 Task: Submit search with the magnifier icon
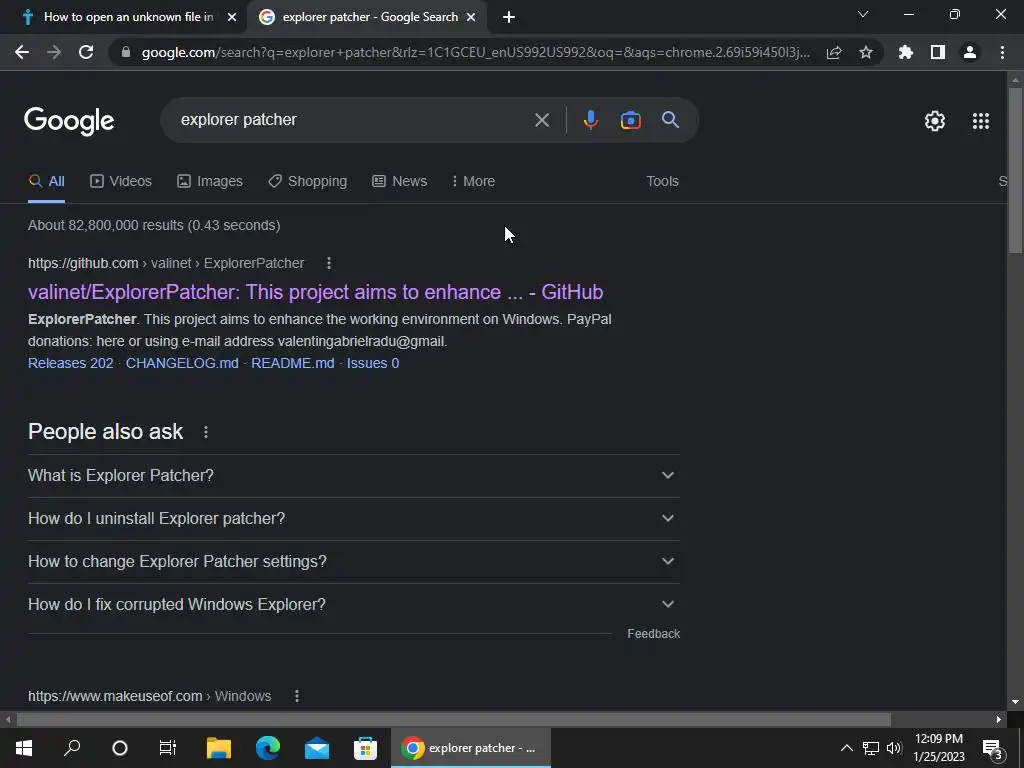[x=670, y=120]
